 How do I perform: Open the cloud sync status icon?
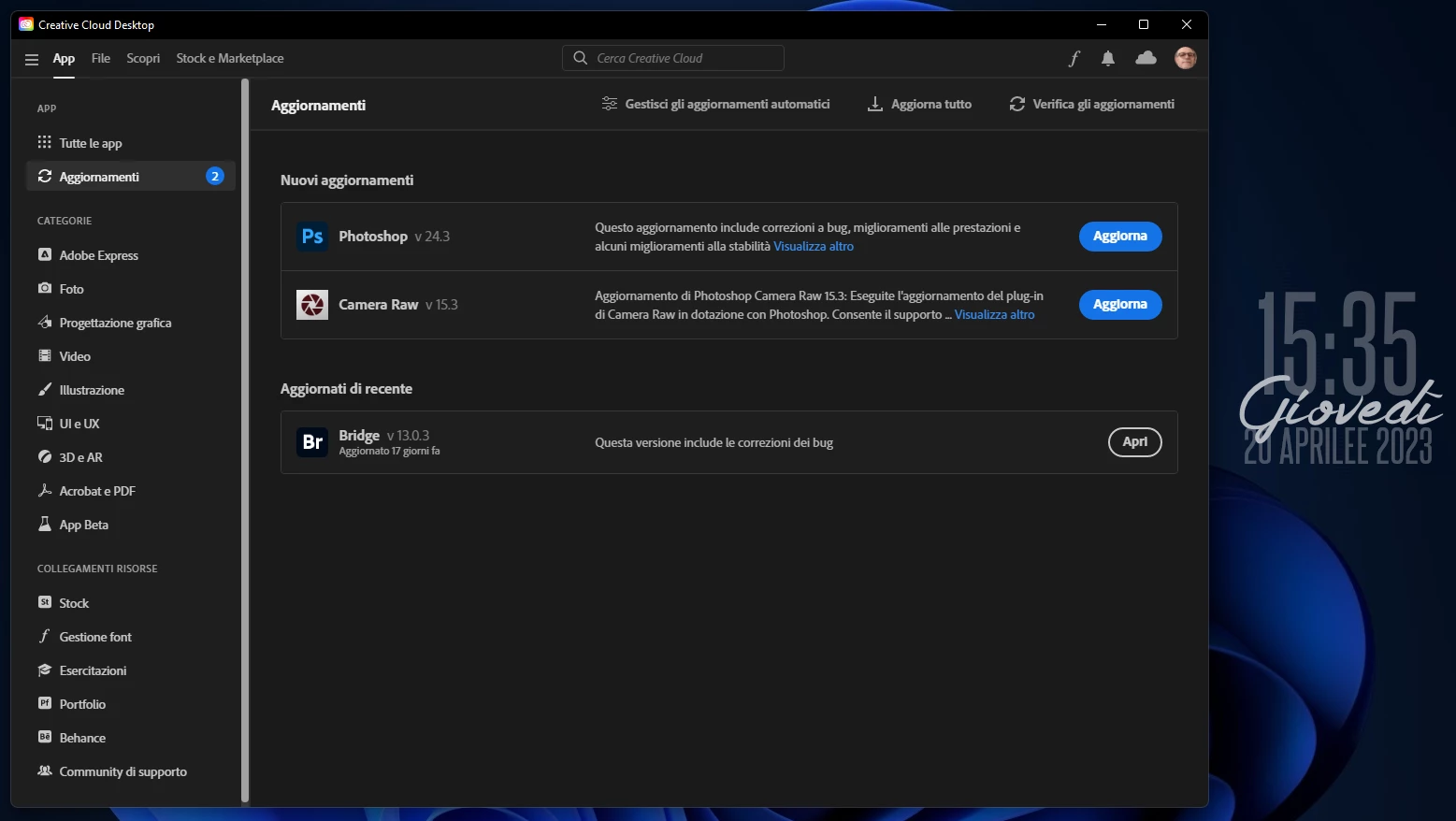click(1146, 58)
